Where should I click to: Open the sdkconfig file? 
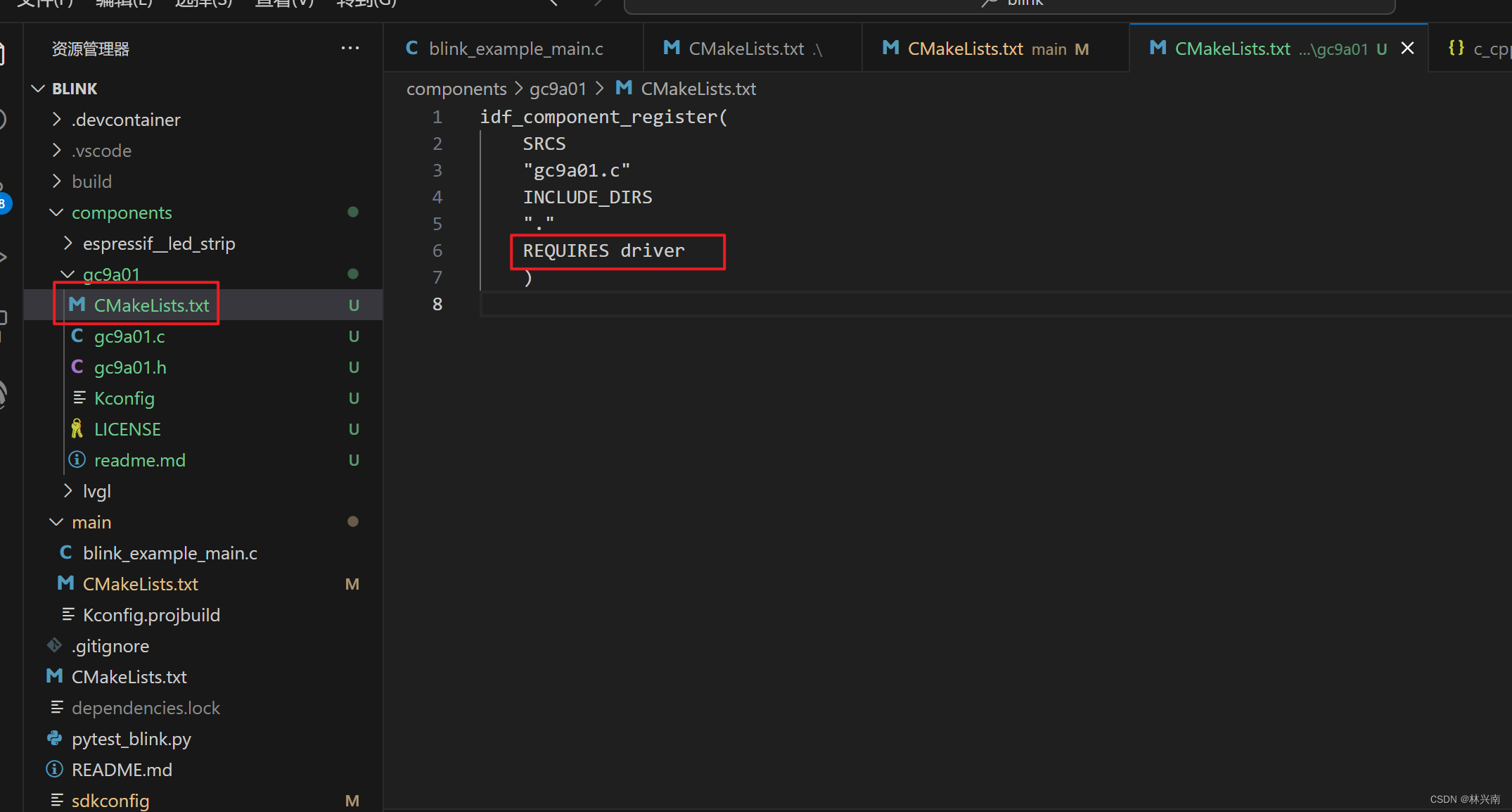pyautogui.click(x=203, y=801)
